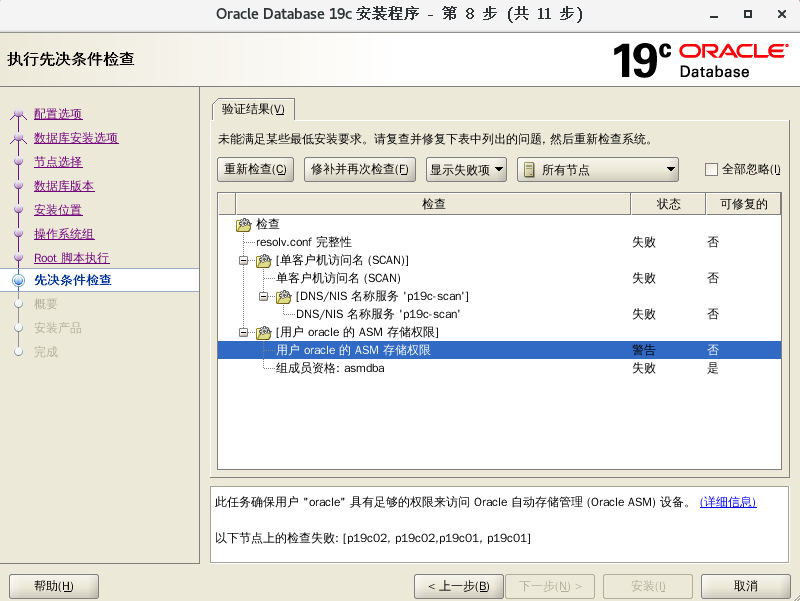800x601 pixels.
Task: Click the folder icon beside [单客户机访问名 (SCAN)]
Action: tap(264, 261)
